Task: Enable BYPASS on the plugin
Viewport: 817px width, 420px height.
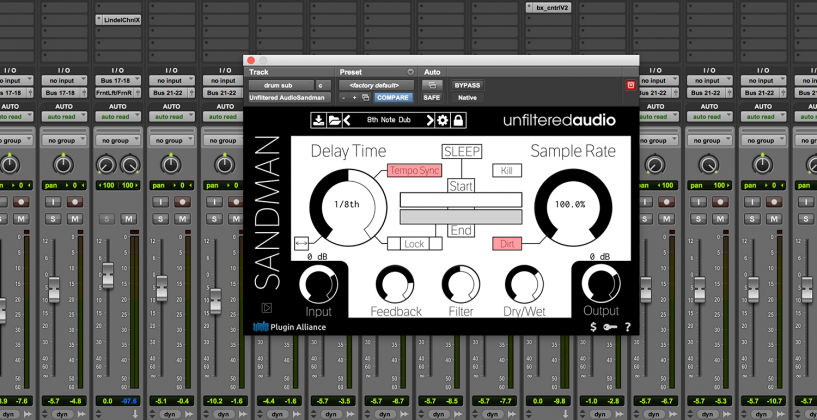Action: pos(467,85)
